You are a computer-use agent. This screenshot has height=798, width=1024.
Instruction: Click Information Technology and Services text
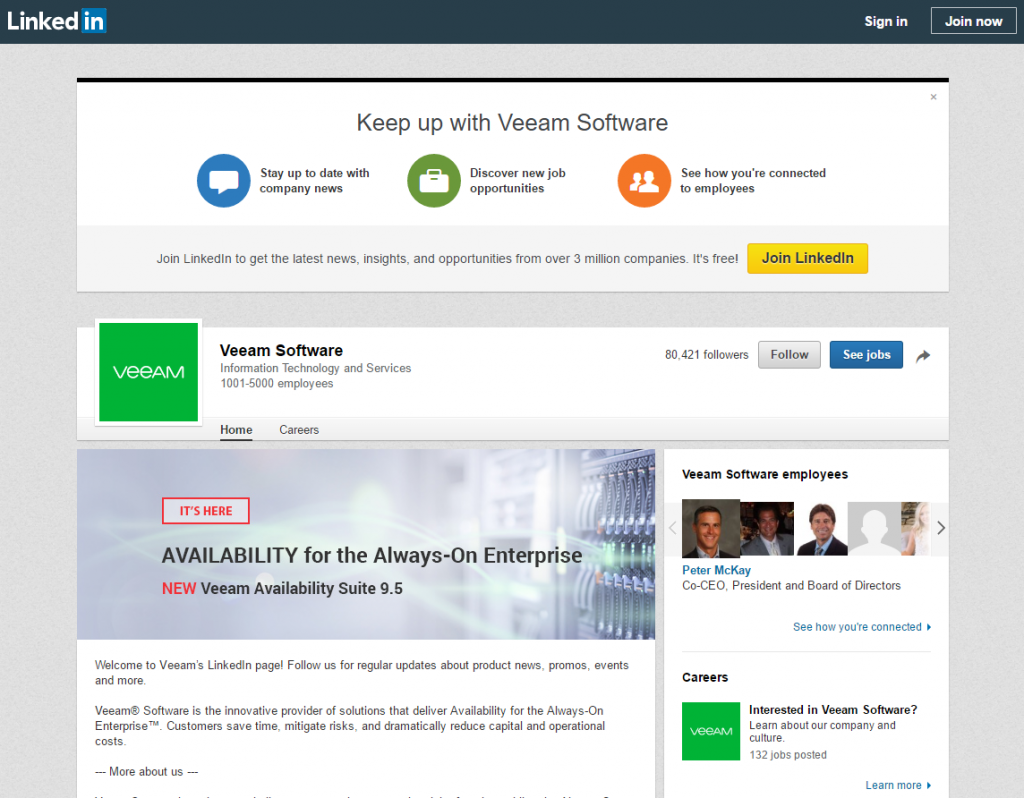point(315,368)
